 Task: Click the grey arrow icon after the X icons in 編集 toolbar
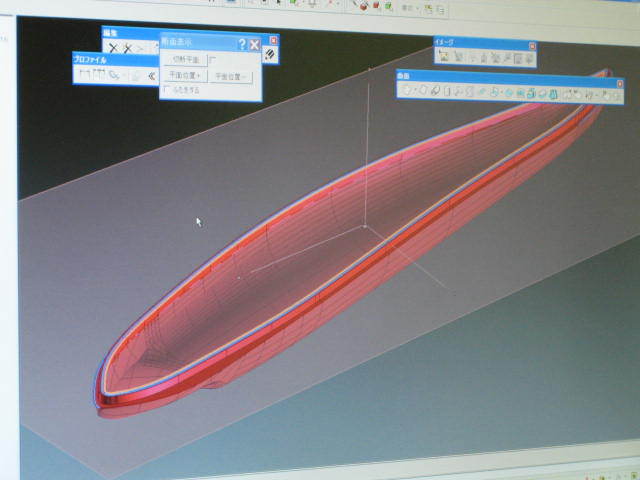click(x=141, y=49)
